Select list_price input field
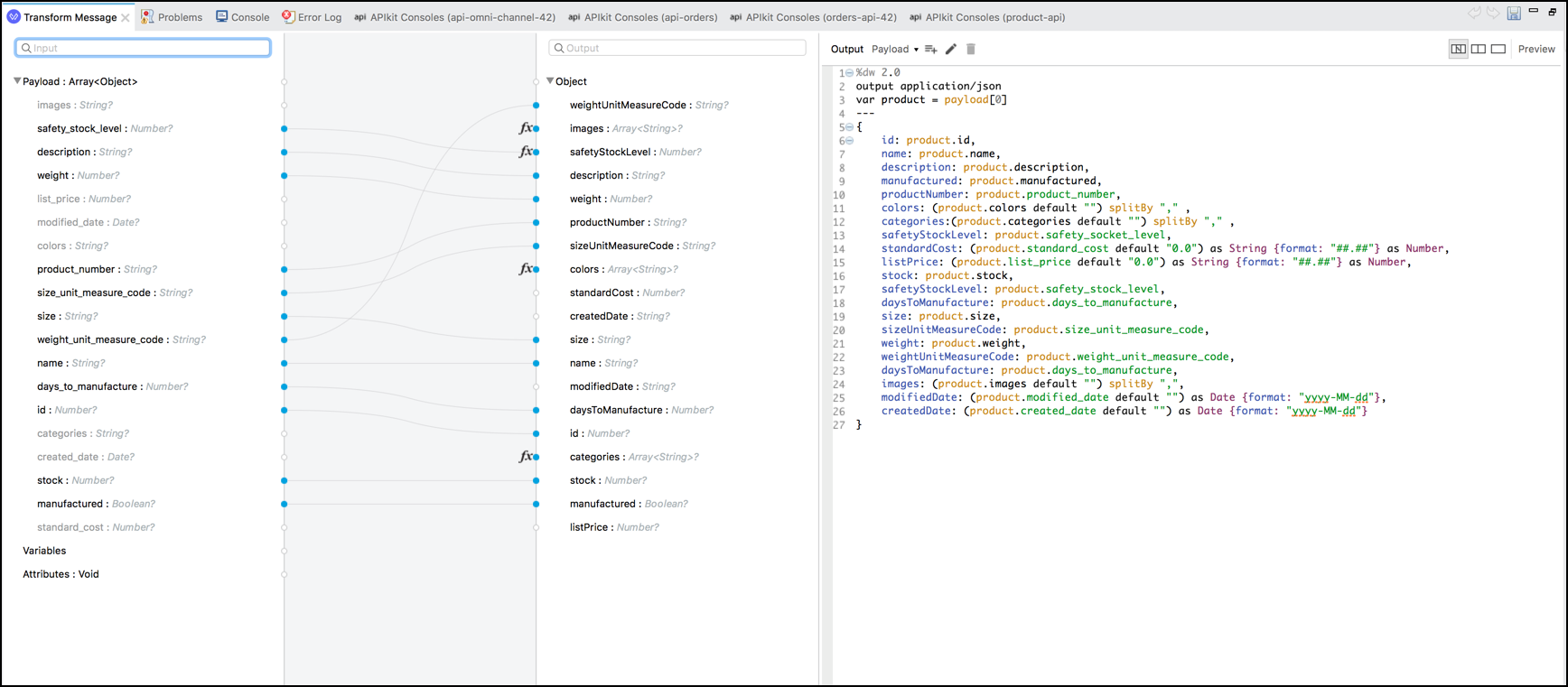The width and height of the screenshot is (1568, 687). click(x=84, y=199)
